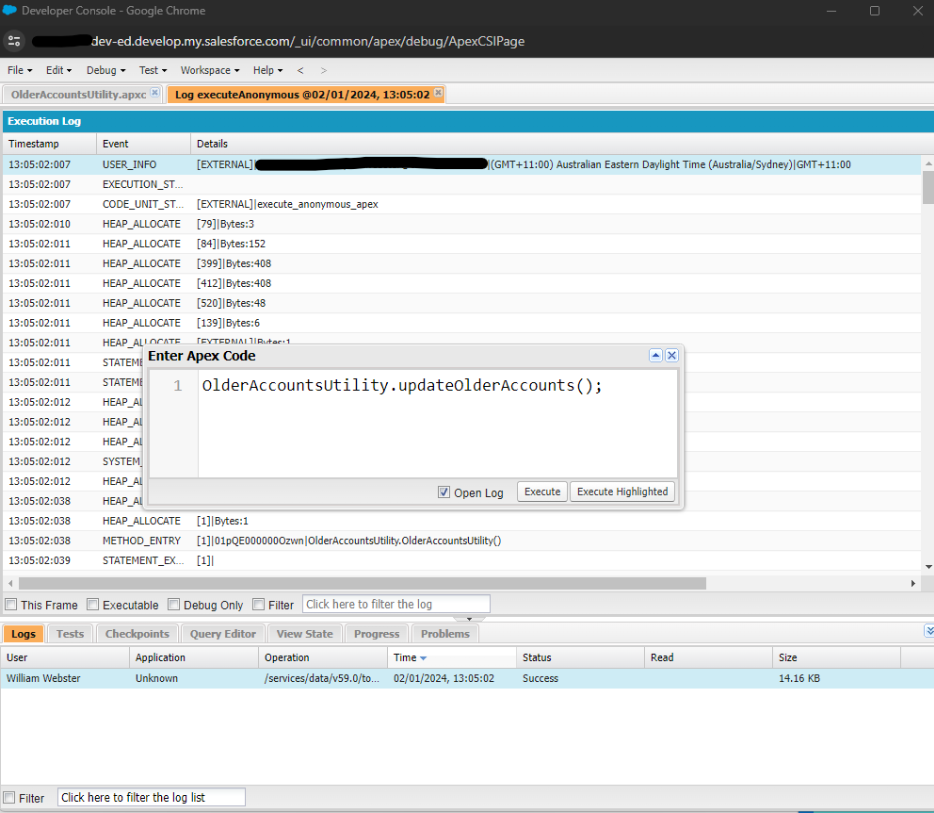
Task: Open the Edit menu
Action: [58, 70]
